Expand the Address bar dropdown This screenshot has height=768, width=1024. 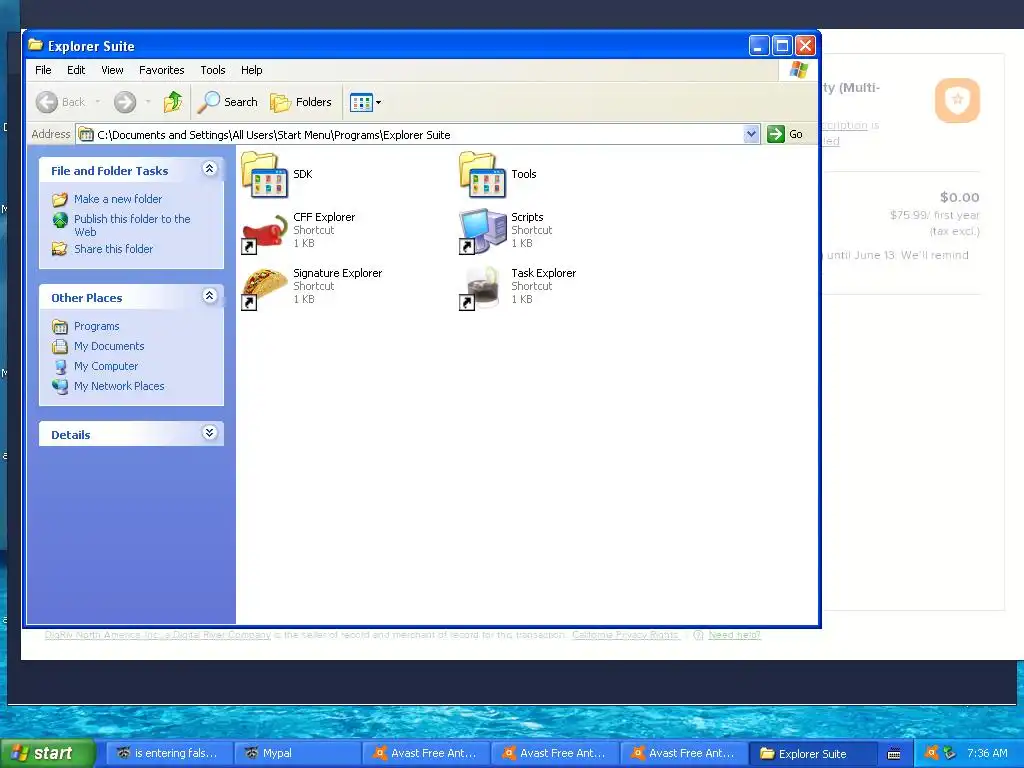(x=751, y=134)
